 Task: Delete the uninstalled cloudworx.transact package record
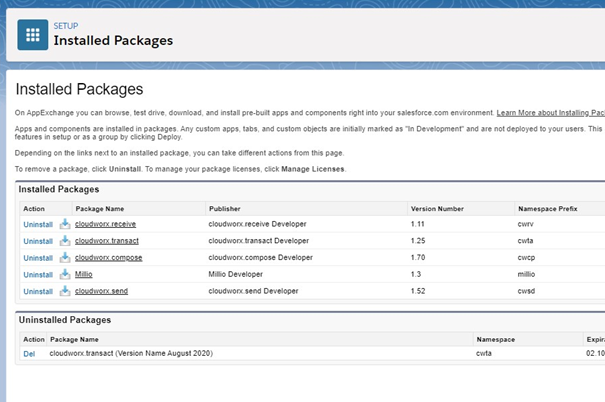click(x=29, y=354)
